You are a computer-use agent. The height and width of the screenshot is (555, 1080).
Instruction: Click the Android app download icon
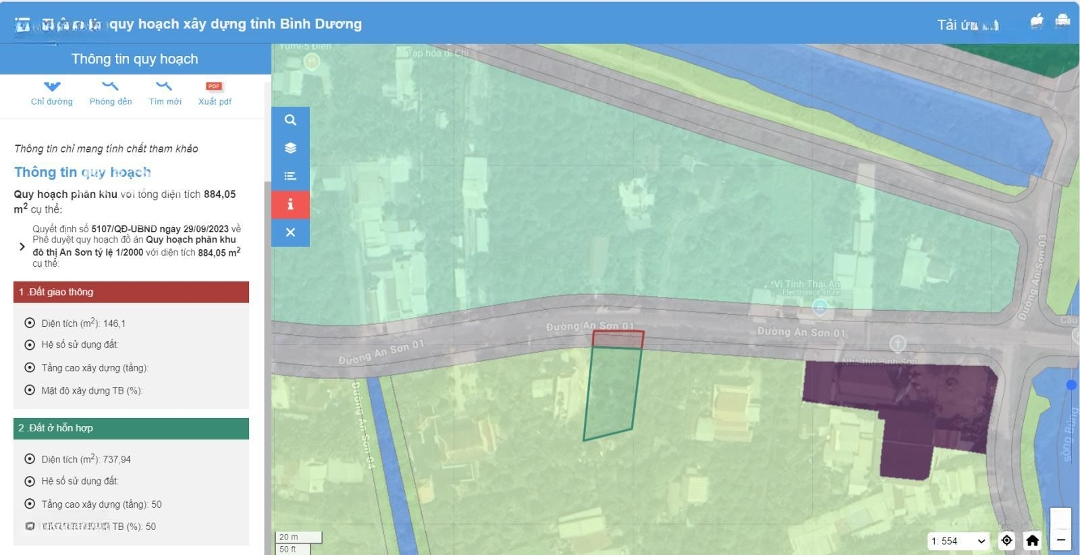[x=1062, y=21]
